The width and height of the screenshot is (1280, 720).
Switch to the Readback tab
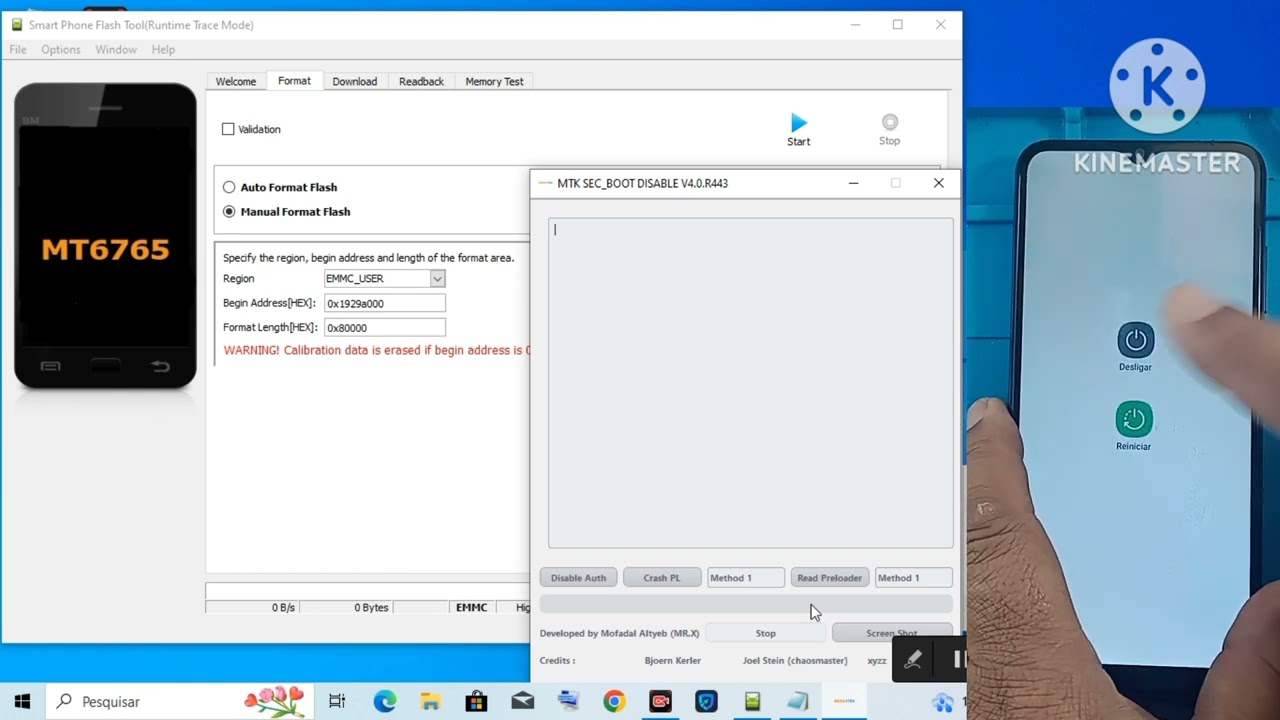pos(421,82)
